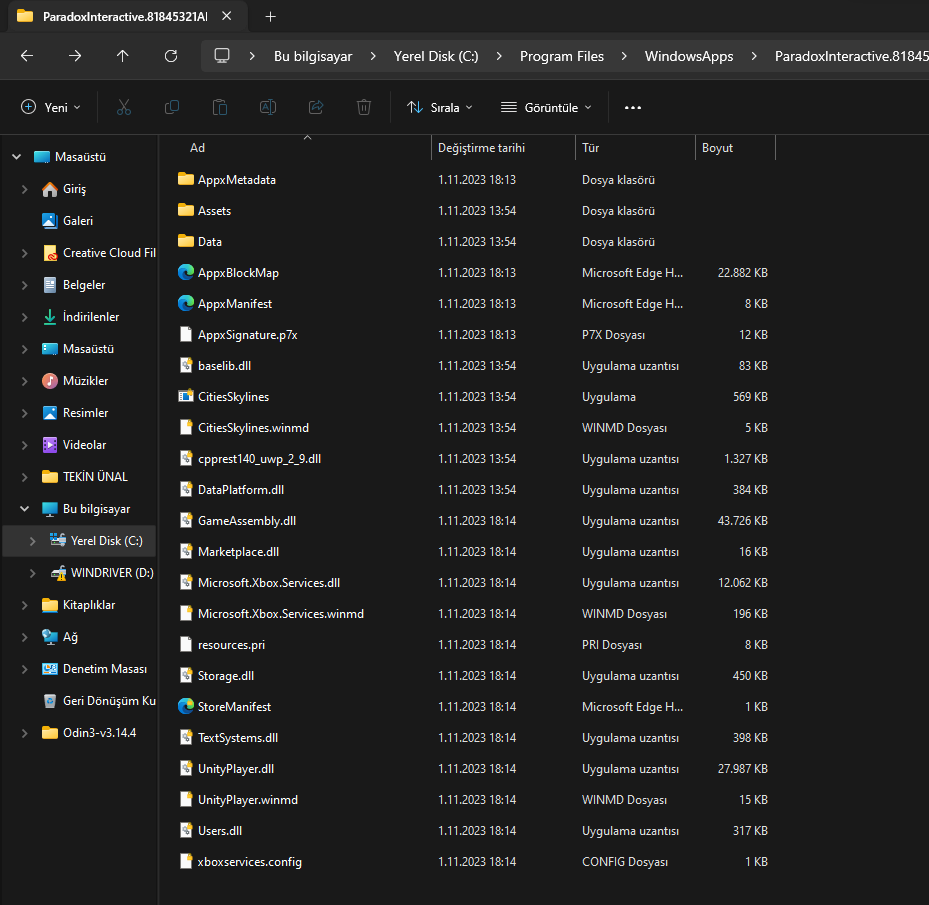Viewport: 929px width, 905px height.
Task: Click Program Files breadcrumb
Action: [562, 56]
